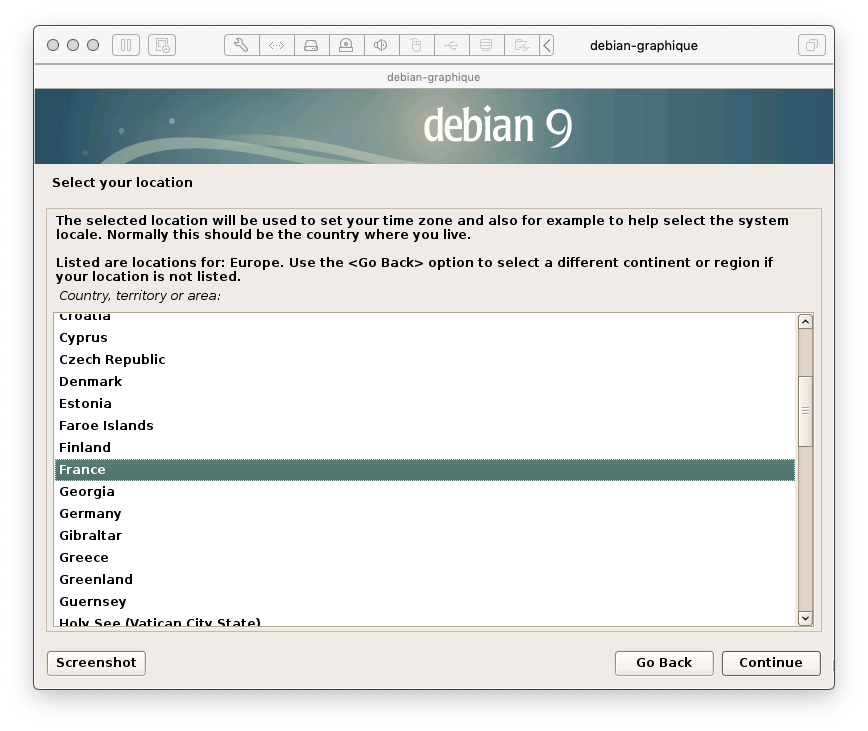The image size is (868, 731).
Task: Open the shared folders icon
Action: point(521,45)
